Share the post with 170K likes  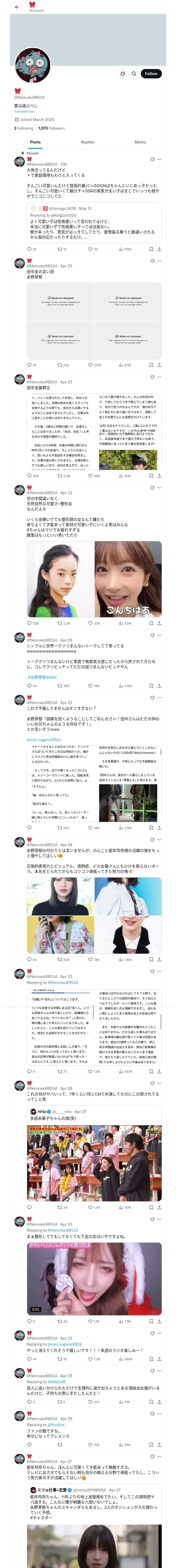[159, 365]
